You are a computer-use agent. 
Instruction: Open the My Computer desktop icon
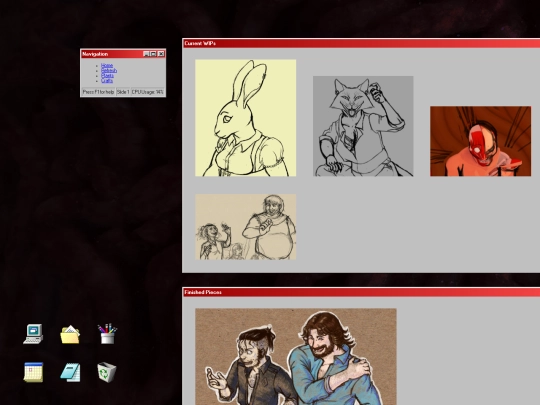click(x=33, y=334)
